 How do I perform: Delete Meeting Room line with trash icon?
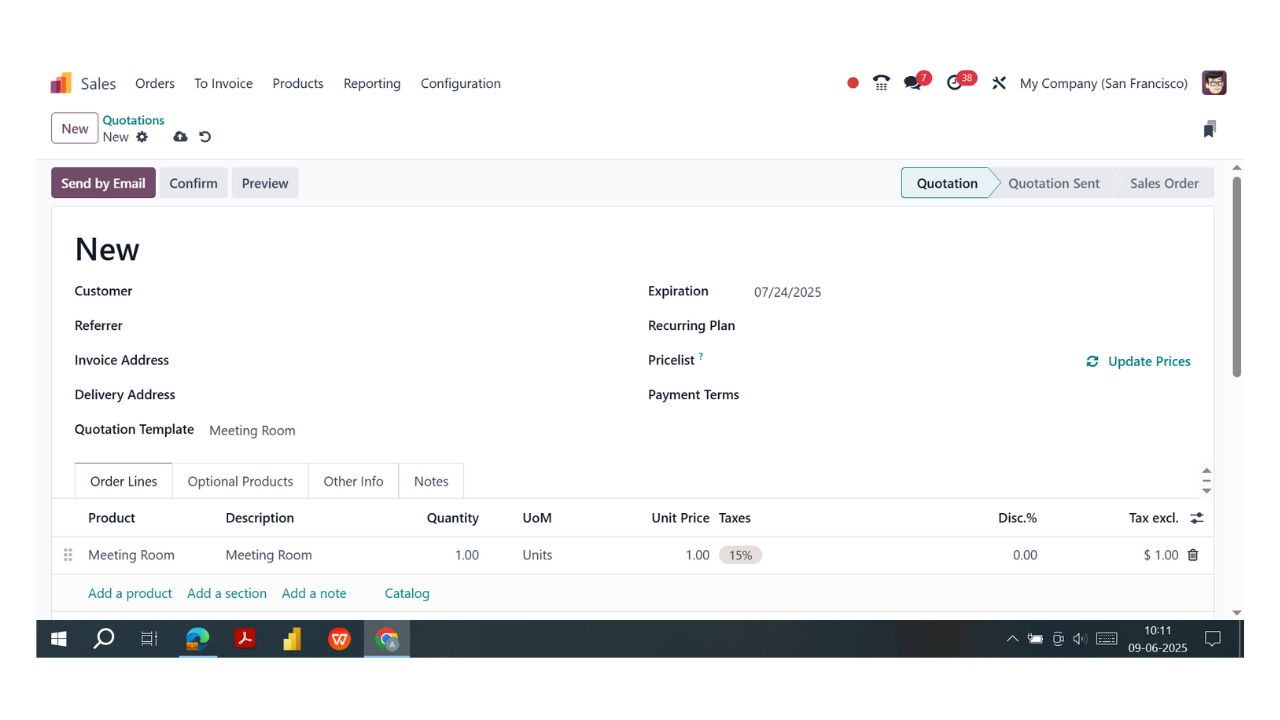[1192, 555]
